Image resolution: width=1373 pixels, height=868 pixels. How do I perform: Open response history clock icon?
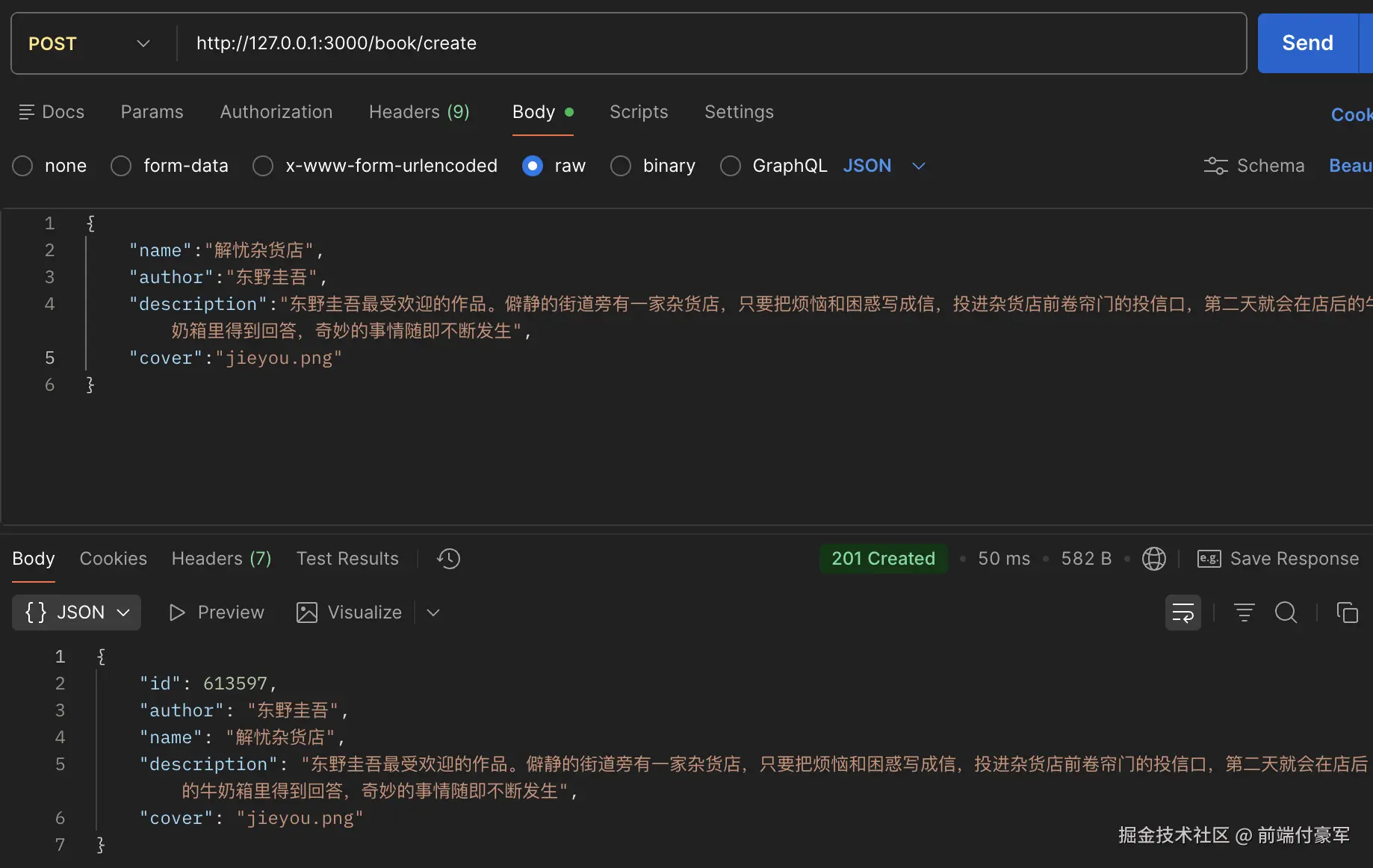(x=448, y=559)
